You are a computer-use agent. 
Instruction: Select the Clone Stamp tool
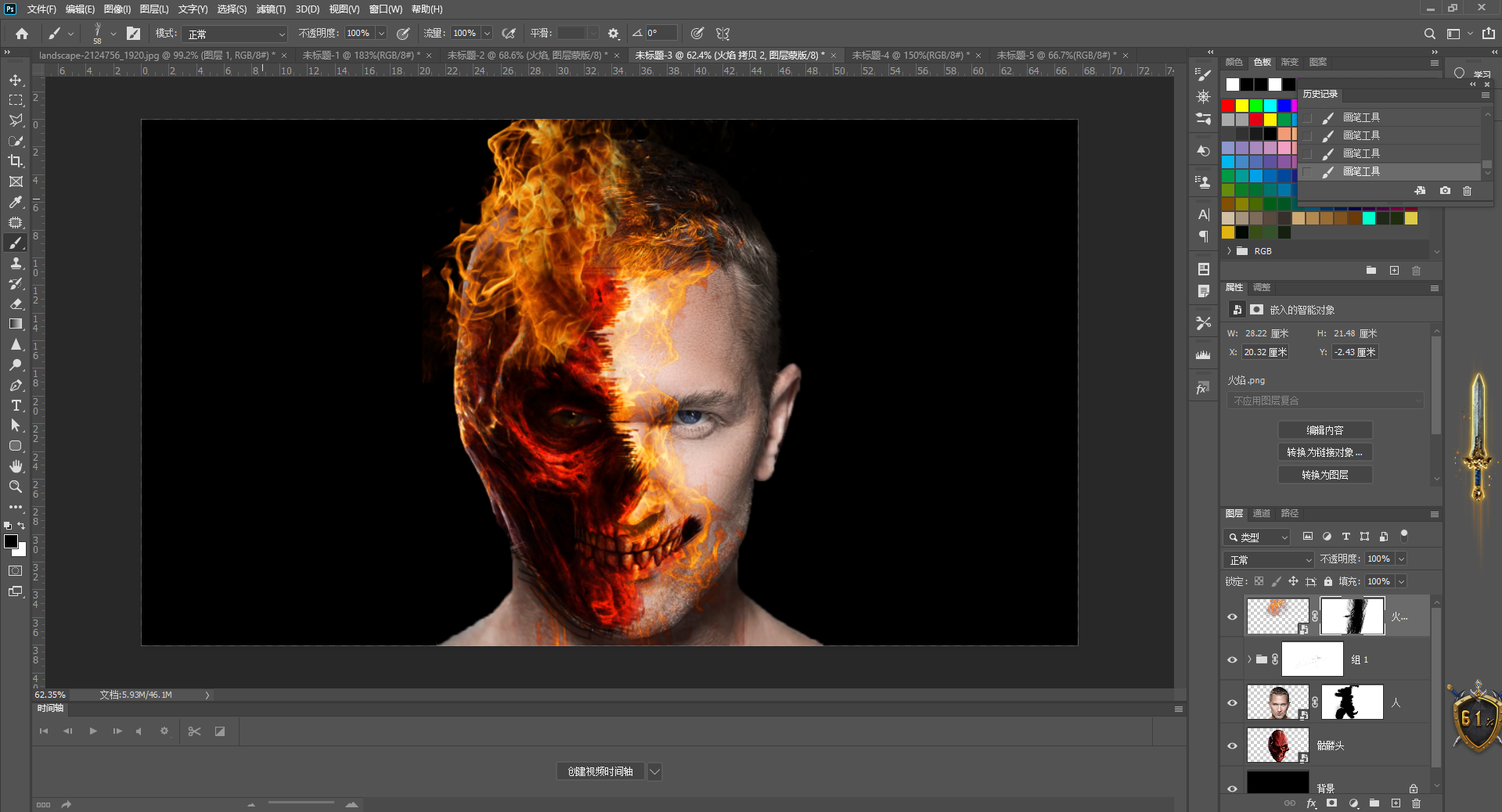tap(16, 263)
